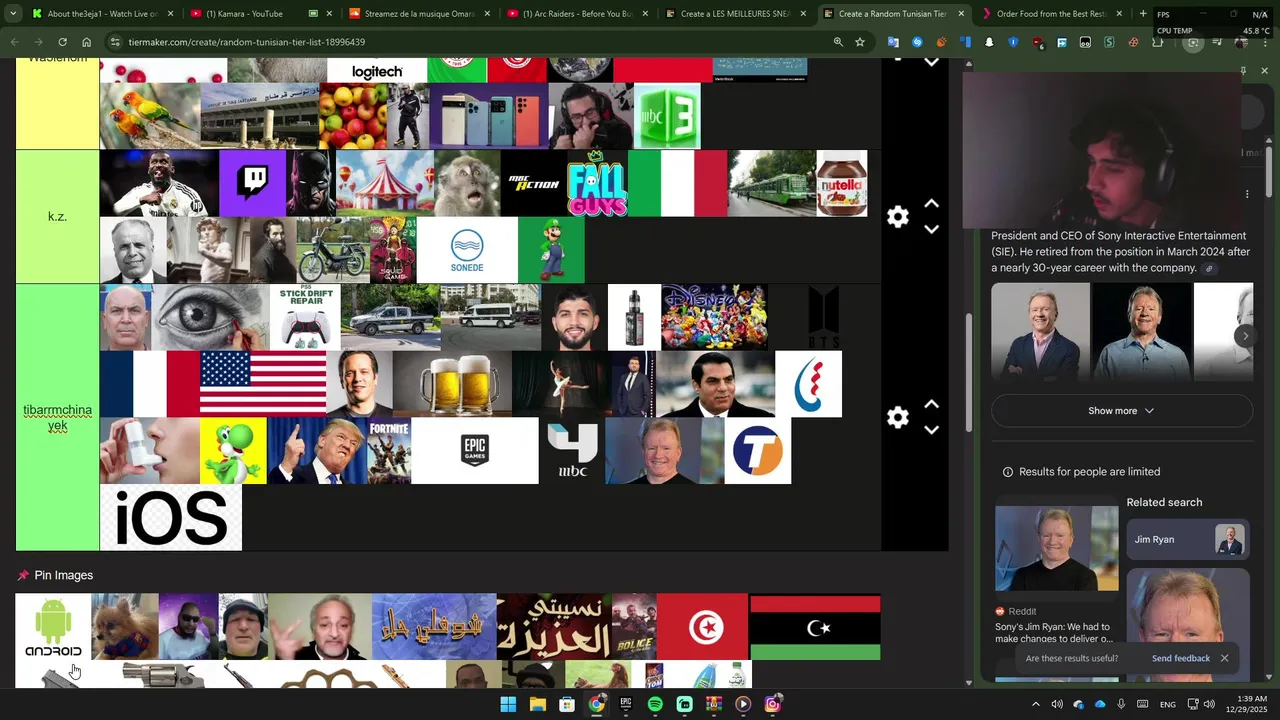1280x720 pixels.
Task: Switch to Order Food from the Best tab
Action: 1050,14
